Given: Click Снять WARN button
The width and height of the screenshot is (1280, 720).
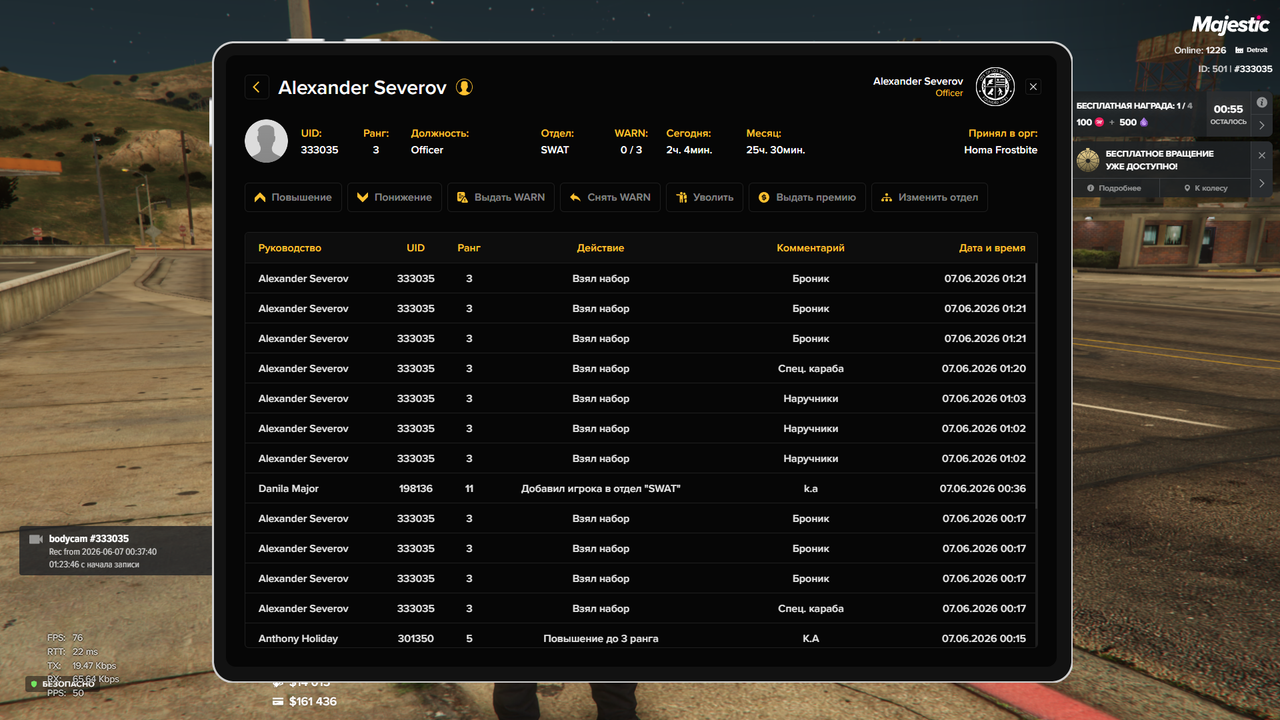Looking at the screenshot, I should point(610,197).
